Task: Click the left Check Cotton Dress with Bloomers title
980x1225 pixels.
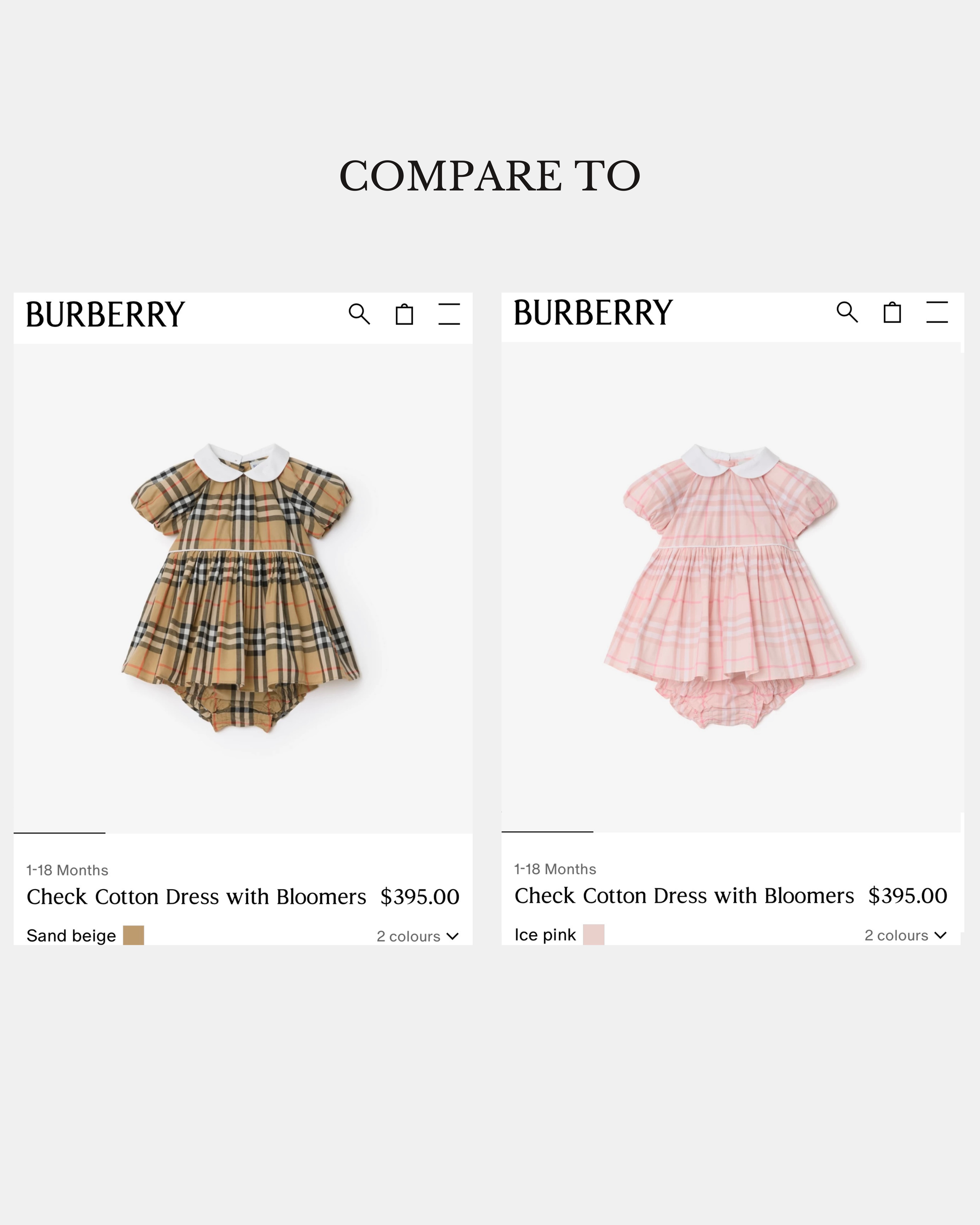Action: tap(196, 897)
